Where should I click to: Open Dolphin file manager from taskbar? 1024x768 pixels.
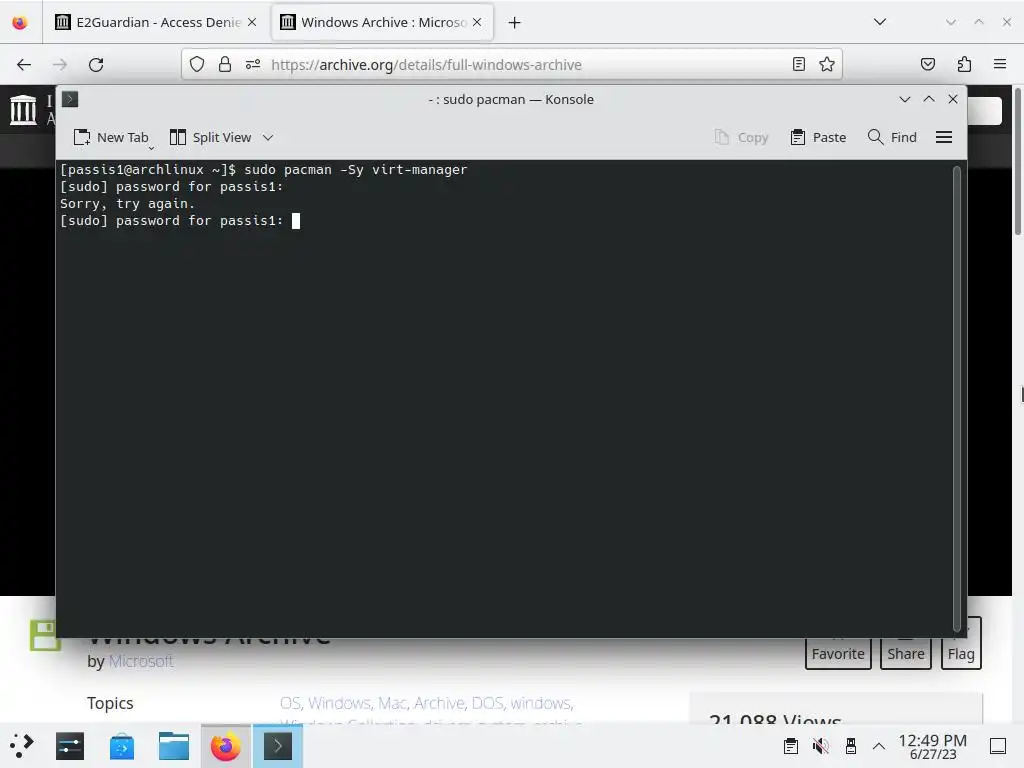(174, 746)
